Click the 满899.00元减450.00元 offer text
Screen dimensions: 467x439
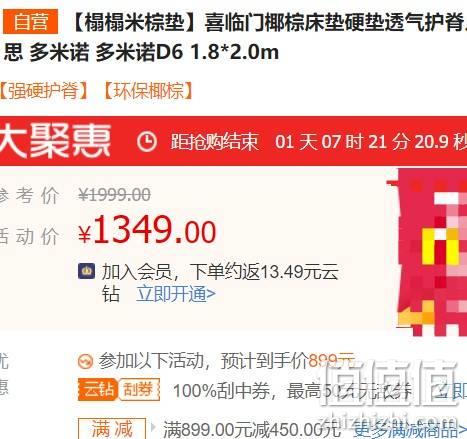tap(252, 429)
